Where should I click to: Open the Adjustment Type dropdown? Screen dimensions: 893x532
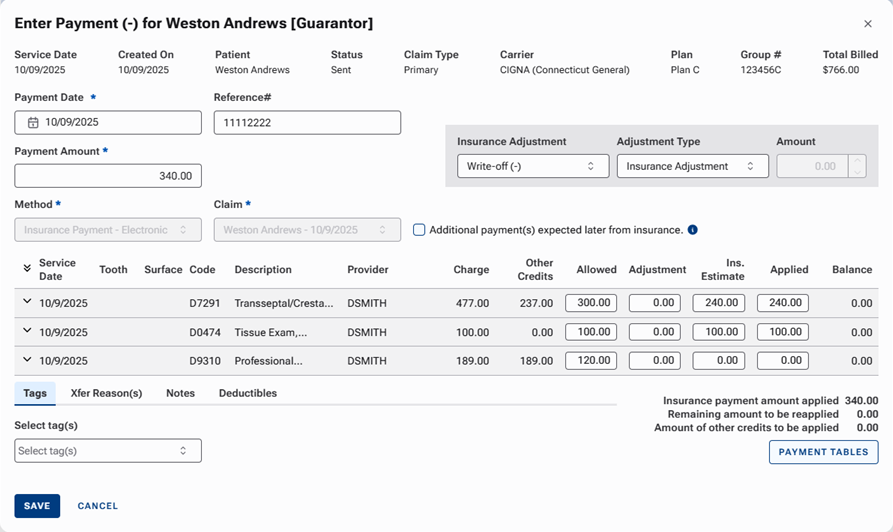pos(692,166)
